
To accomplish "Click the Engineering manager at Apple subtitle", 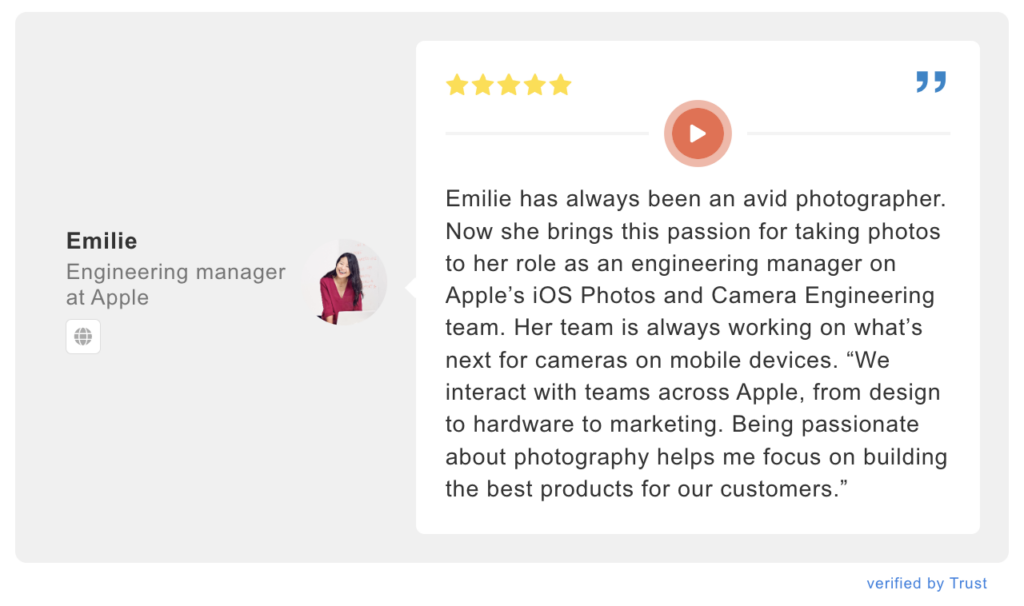I will coord(176,284).
